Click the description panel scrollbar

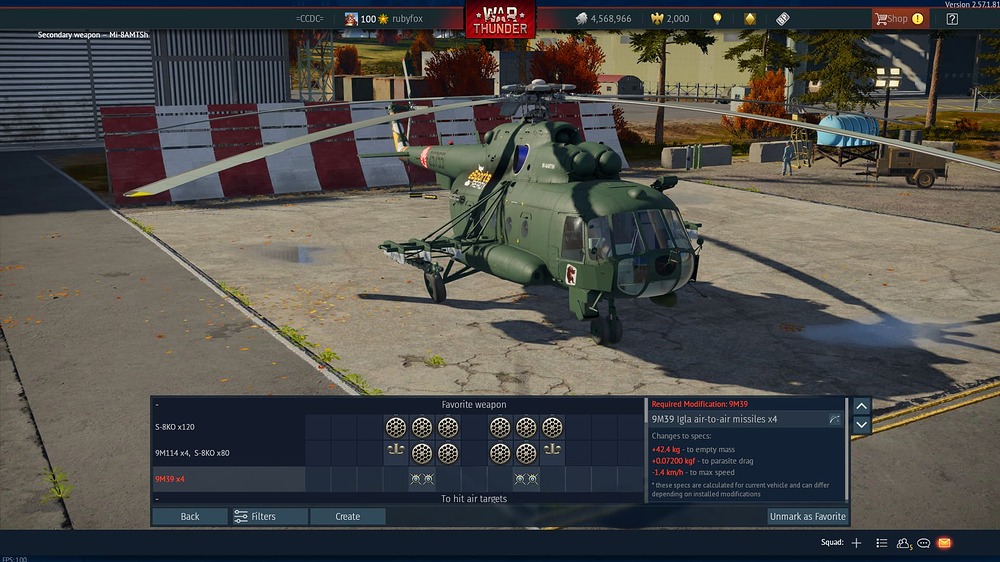(x=847, y=449)
